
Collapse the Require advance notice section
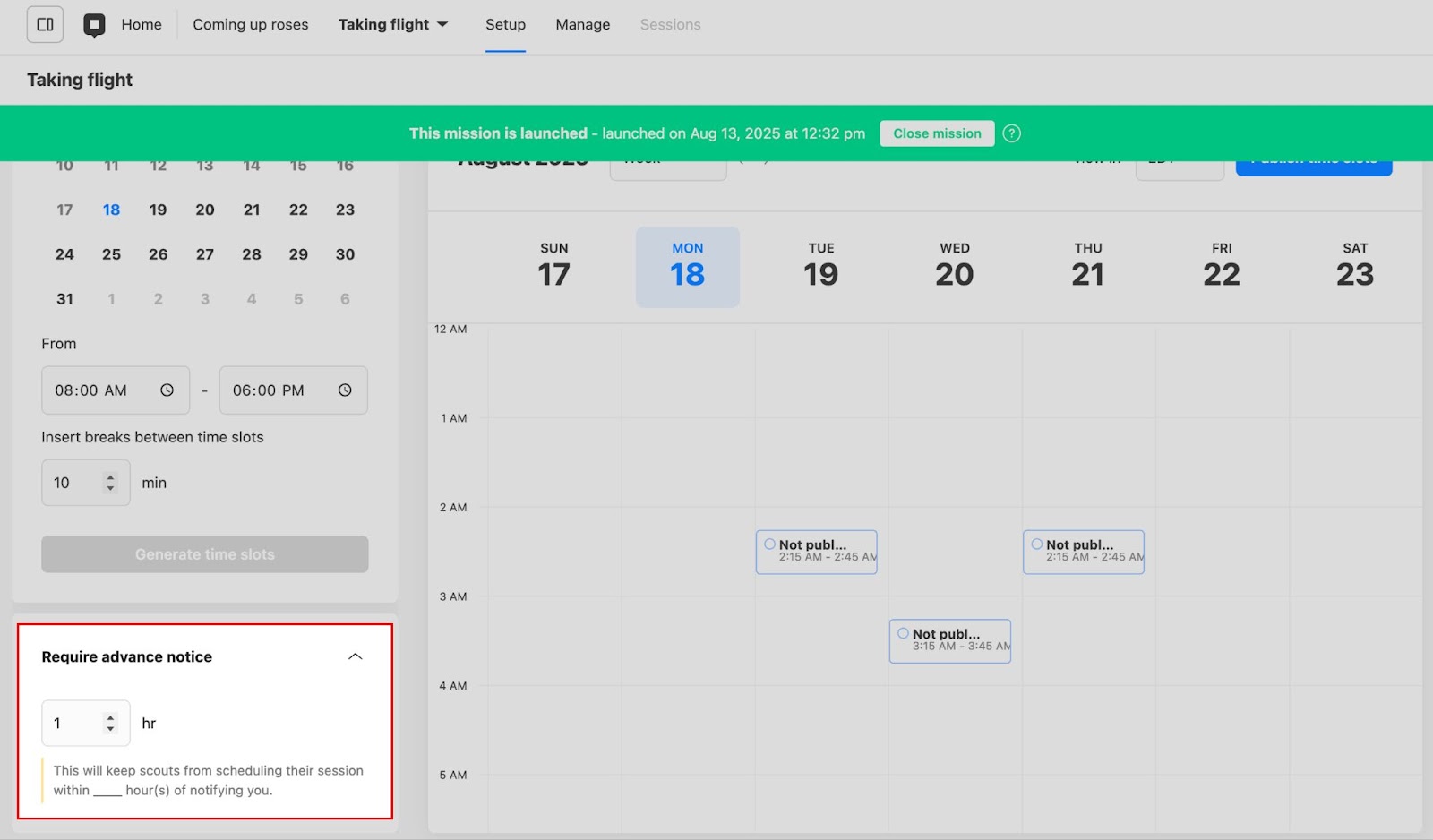356,656
